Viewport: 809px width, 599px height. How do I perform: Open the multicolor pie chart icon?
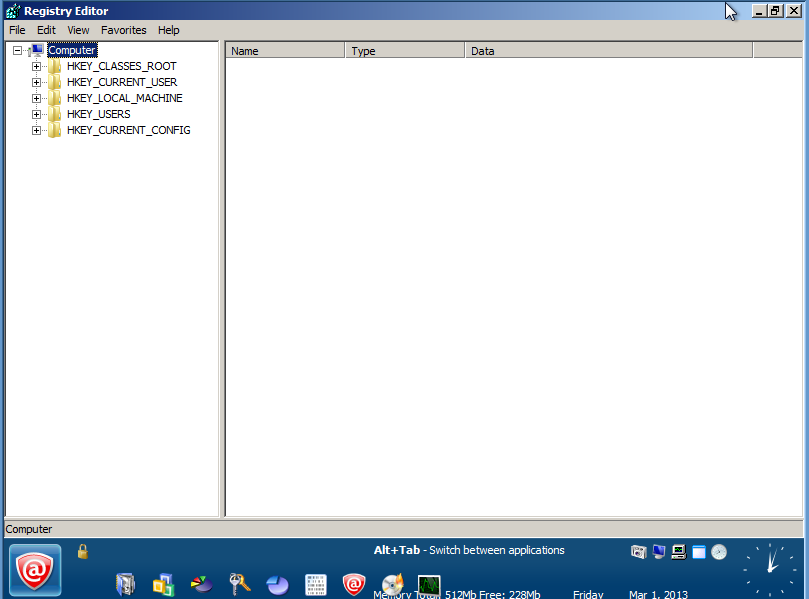pos(202,585)
